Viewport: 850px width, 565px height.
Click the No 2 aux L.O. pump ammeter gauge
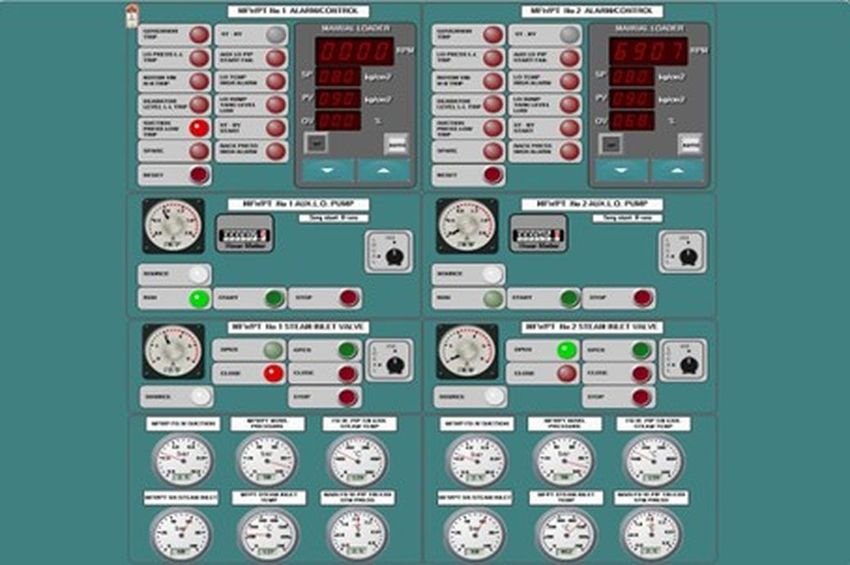point(467,226)
